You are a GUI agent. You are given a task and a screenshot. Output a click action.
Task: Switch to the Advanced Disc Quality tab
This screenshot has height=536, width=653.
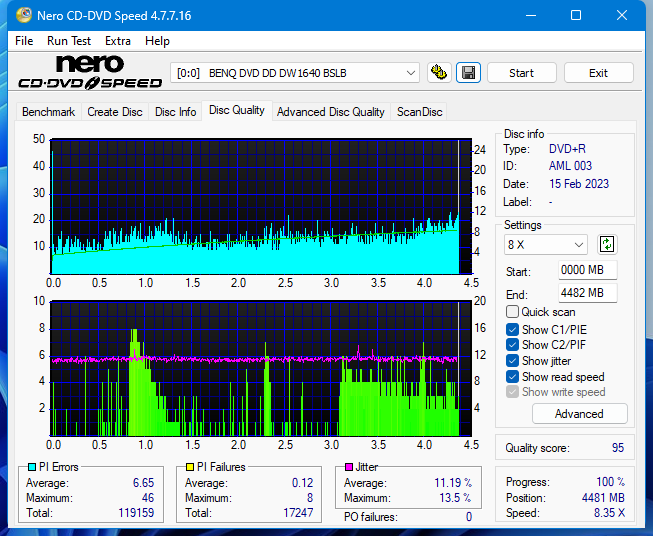[x=331, y=112]
